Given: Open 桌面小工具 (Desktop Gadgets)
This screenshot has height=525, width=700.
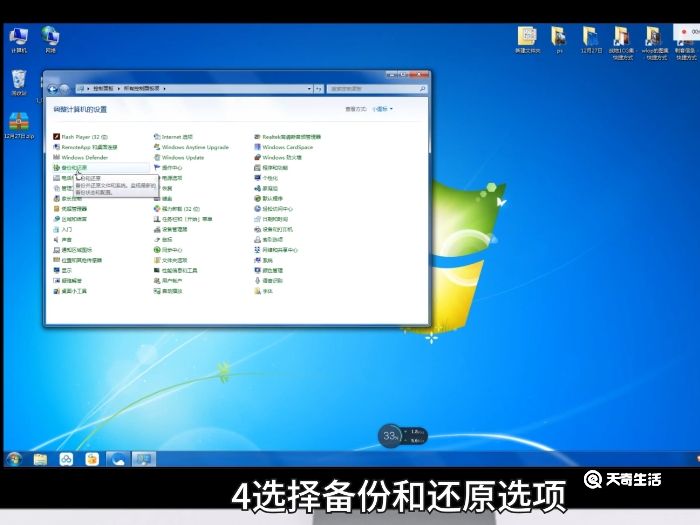Looking at the screenshot, I should pos(70,291).
